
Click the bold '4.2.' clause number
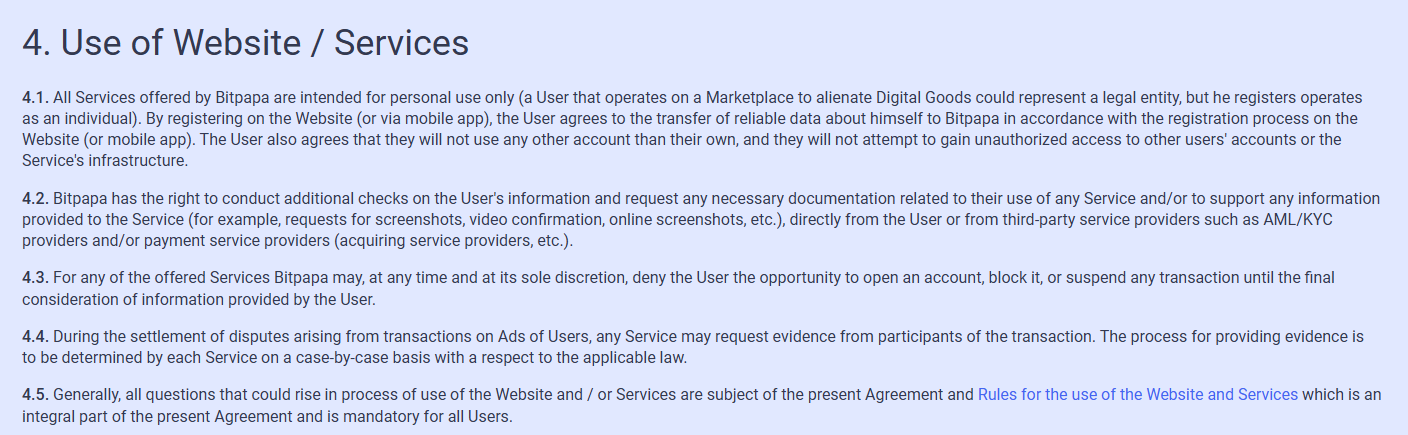pyautogui.click(x=35, y=199)
